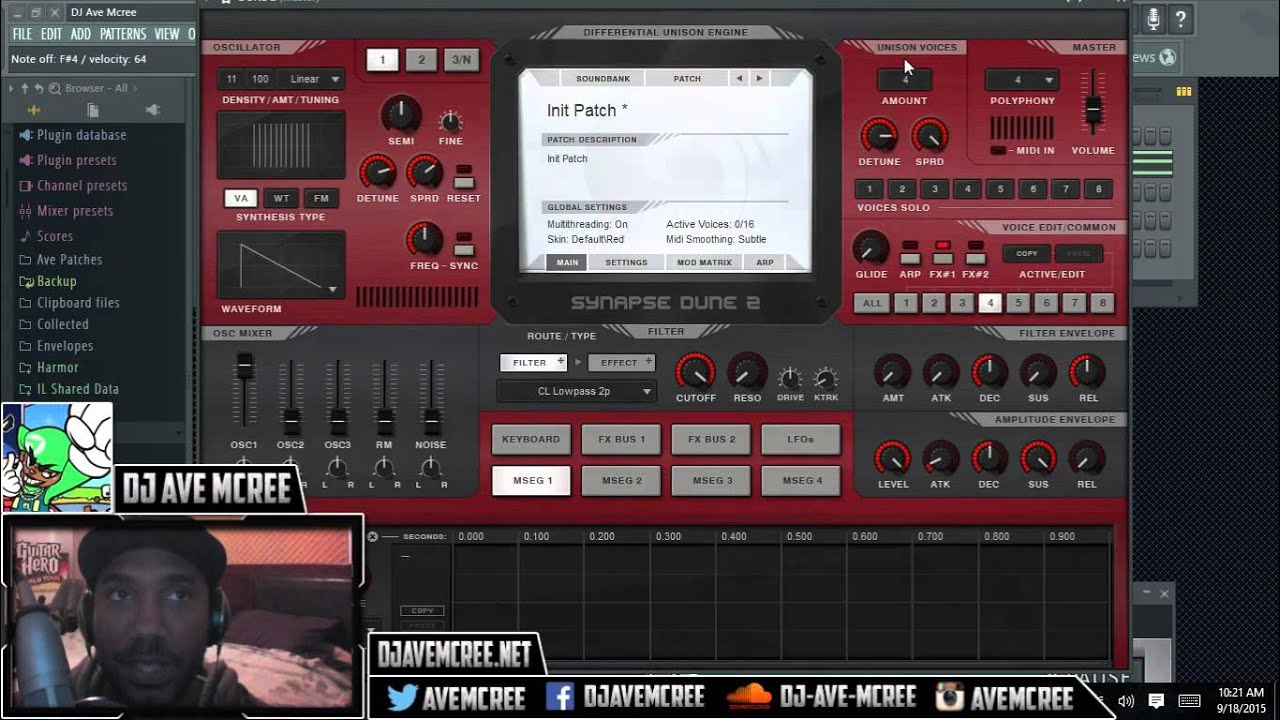
Task: Open the CL Lowpass 2p filter dropdown
Action: [x=575, y=391]
